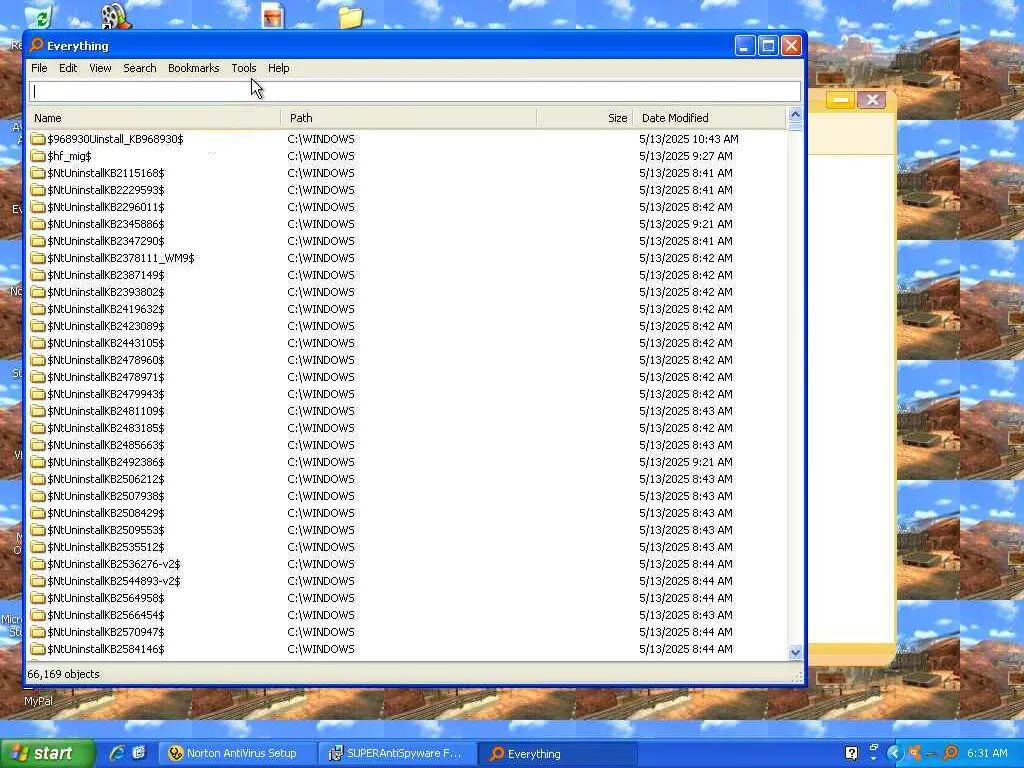Click the scrollbar down arrow in results
The width and height of the screenshot is (1024, 768).
(x=795, y=652)
